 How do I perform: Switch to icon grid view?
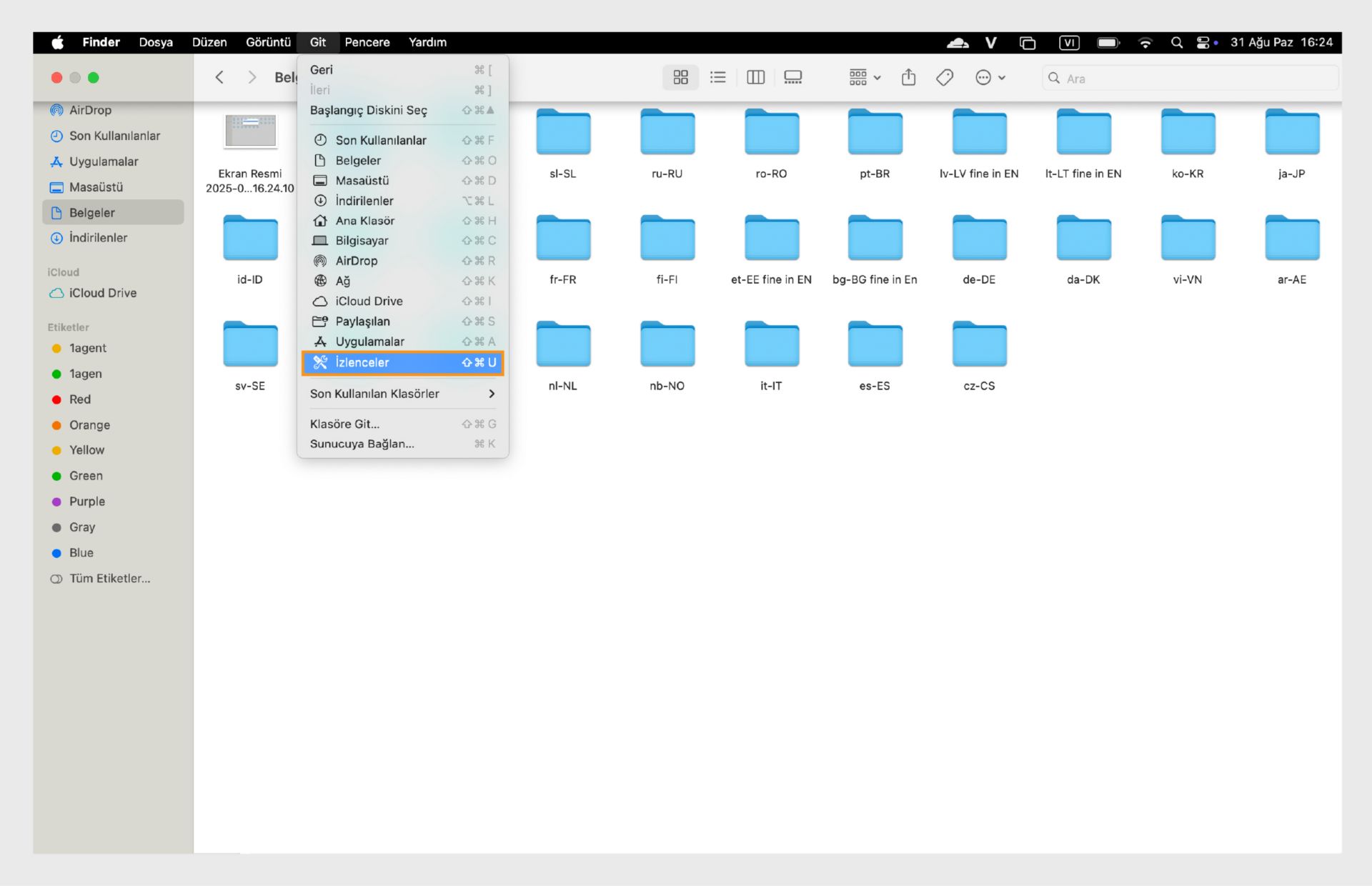[680, 77]
